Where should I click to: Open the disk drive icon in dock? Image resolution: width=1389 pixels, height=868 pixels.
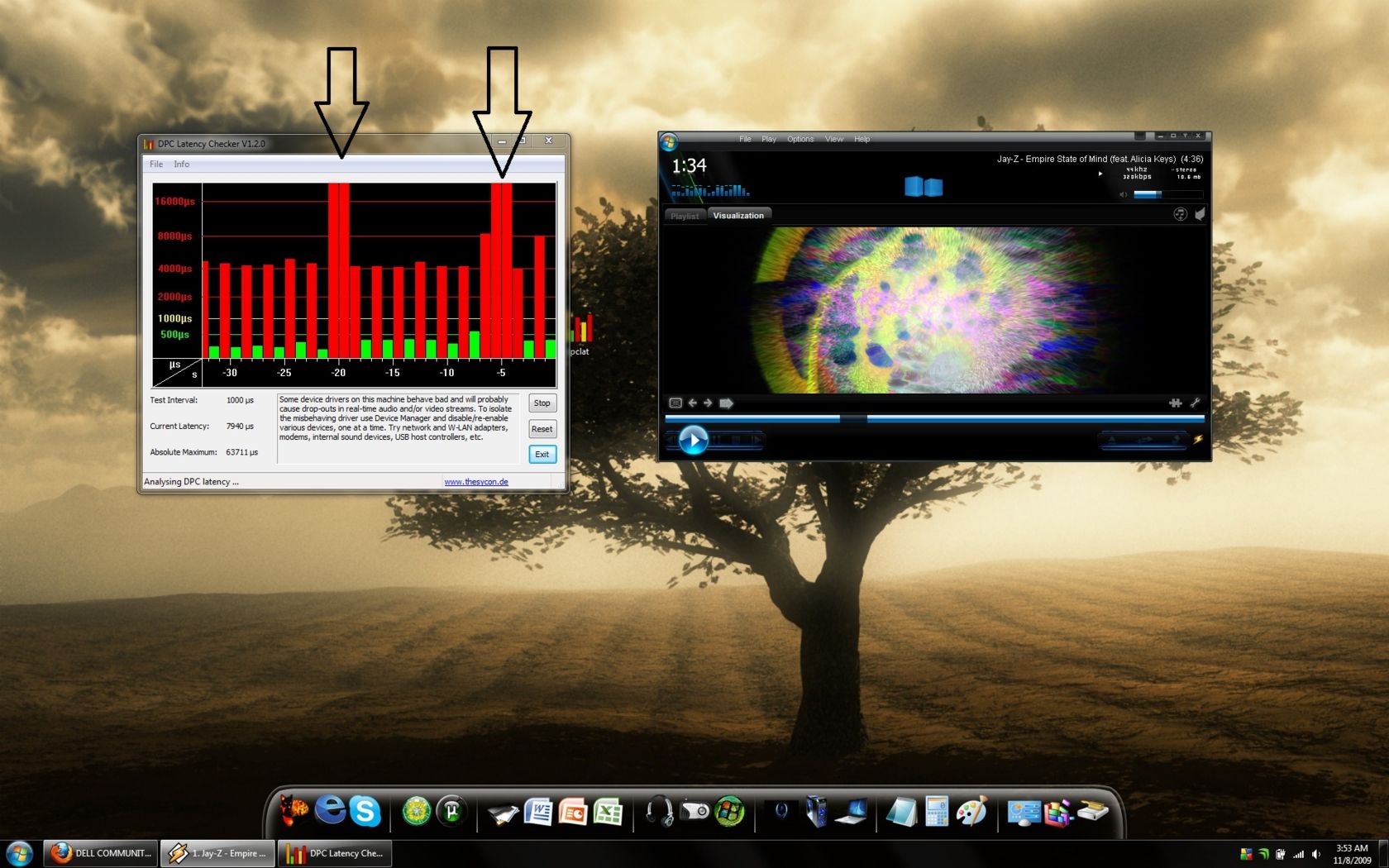[x=1092, y=812]
